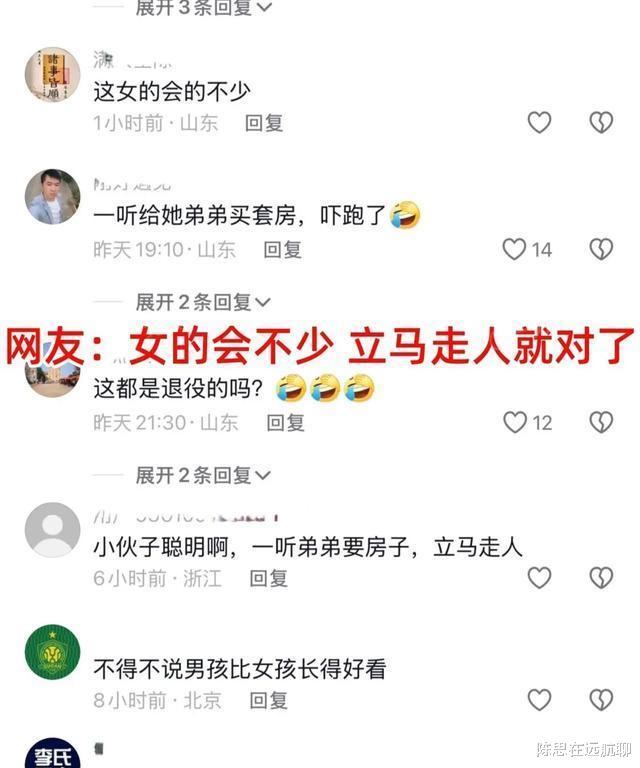Dislike the '这都是退役的吗' comment
This screenshot has height=768, width=640.
[601, 422]
